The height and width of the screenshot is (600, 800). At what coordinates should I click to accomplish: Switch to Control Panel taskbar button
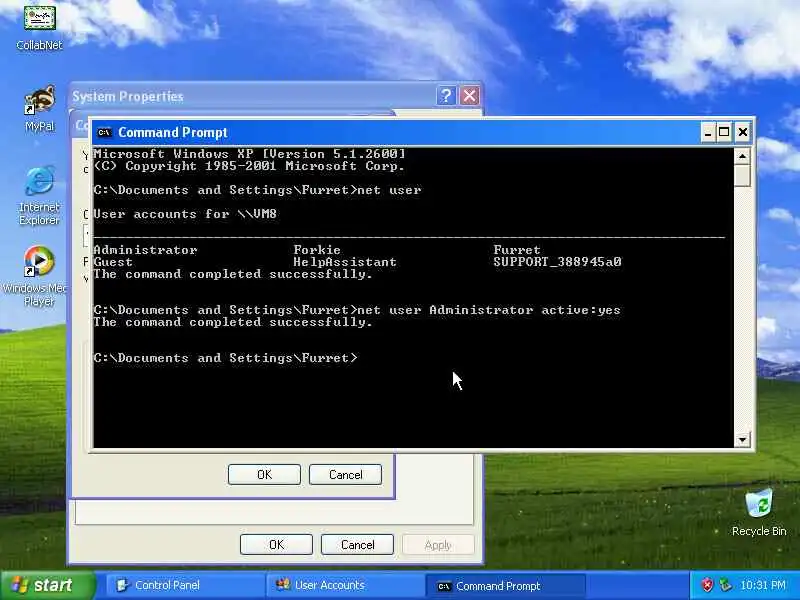184,585
